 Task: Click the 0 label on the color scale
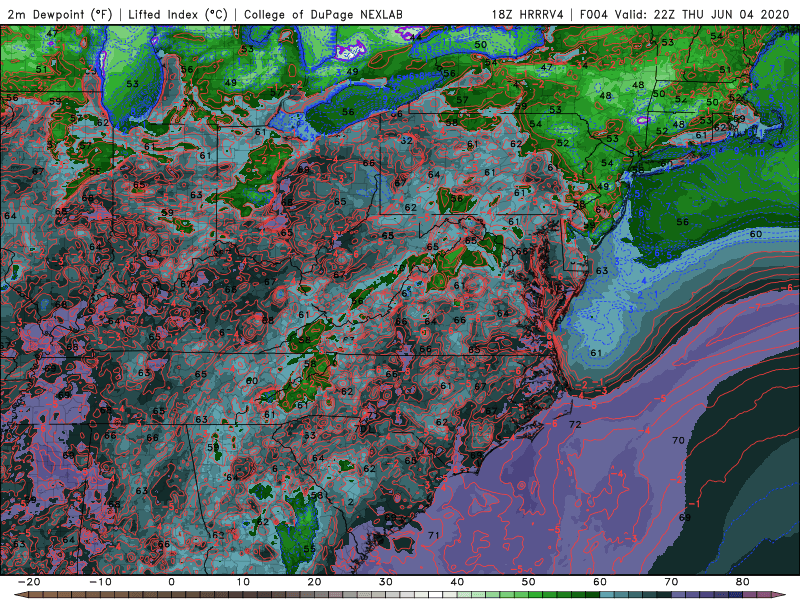click(171, 582)
